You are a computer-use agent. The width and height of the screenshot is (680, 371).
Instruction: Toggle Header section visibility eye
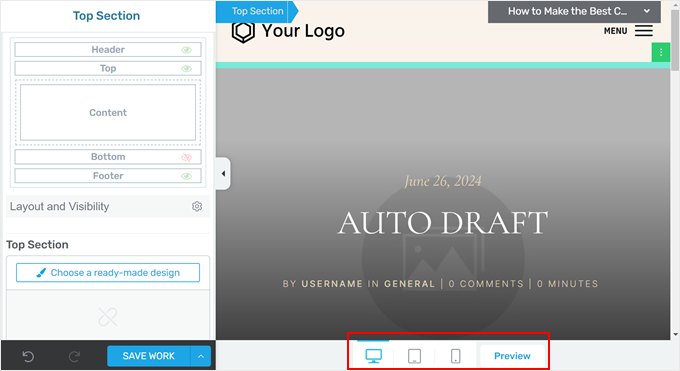tap(186, 50)
